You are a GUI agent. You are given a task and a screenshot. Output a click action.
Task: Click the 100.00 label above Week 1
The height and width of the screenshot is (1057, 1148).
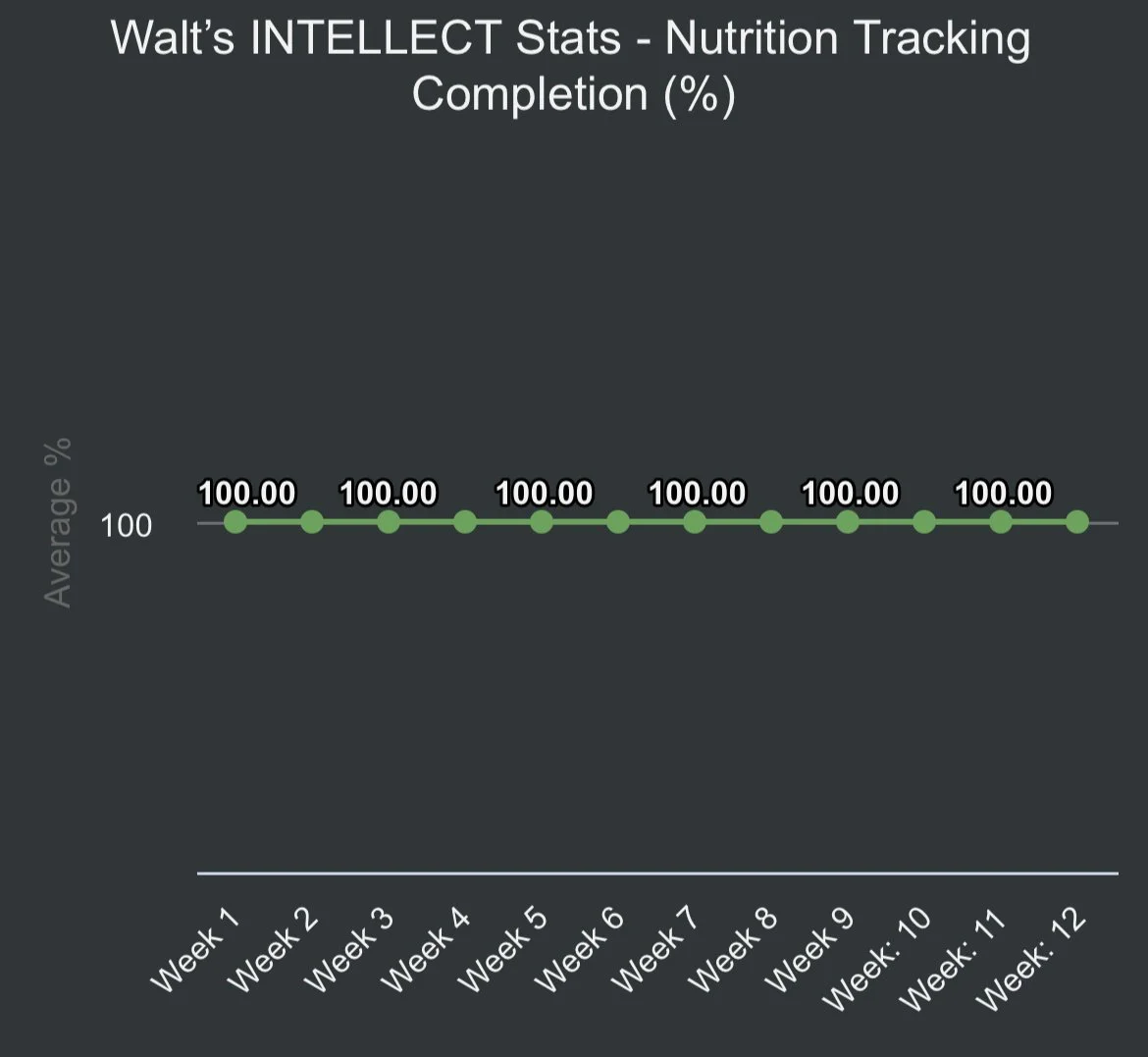click(x=247, y=493)
